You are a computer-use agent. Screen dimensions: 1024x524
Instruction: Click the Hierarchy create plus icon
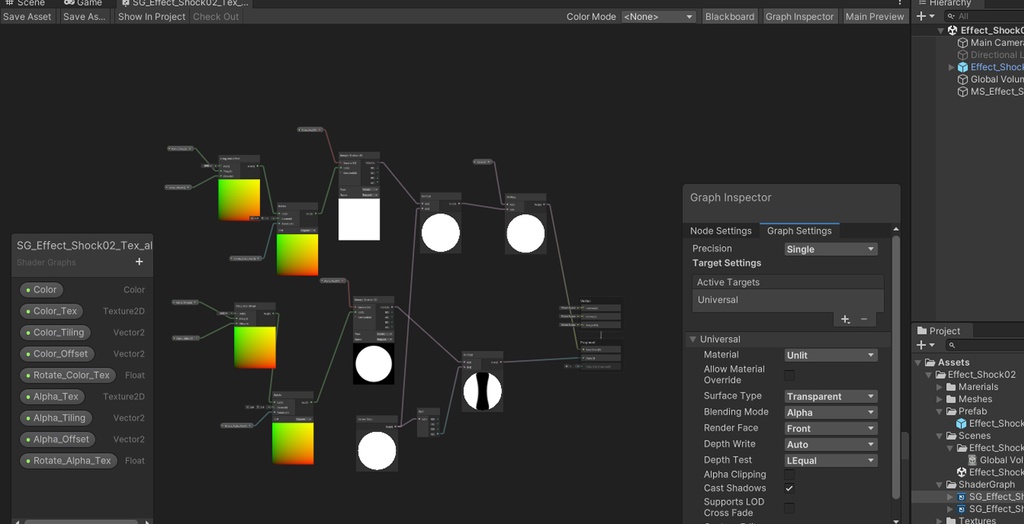tap(921, 16)
